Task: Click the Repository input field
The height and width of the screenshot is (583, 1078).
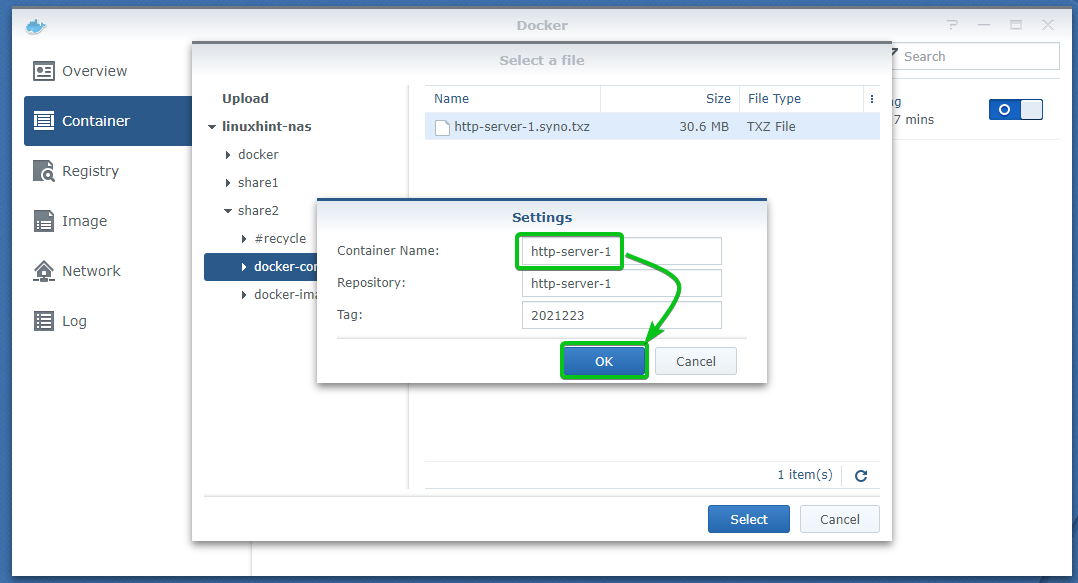Action: (622, 283)
